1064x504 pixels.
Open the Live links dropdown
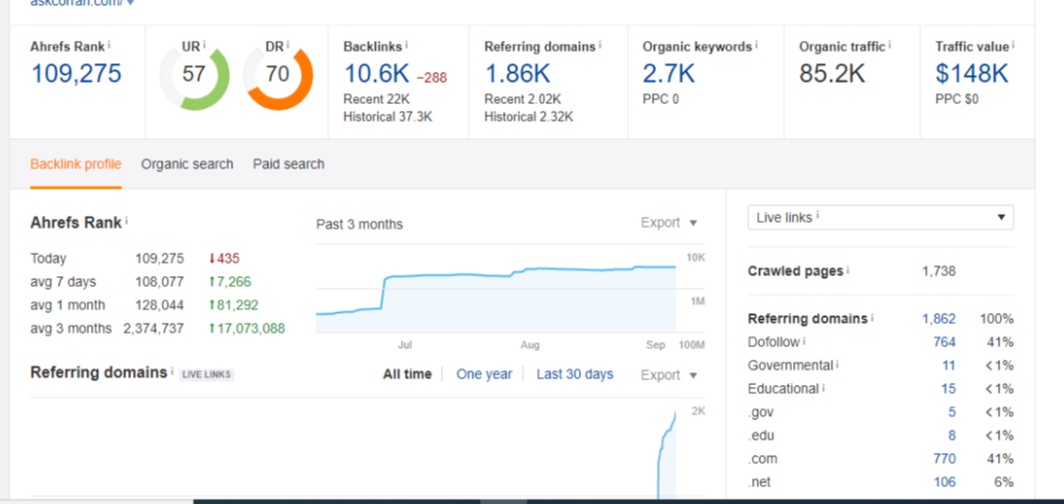tap(880, 218)
